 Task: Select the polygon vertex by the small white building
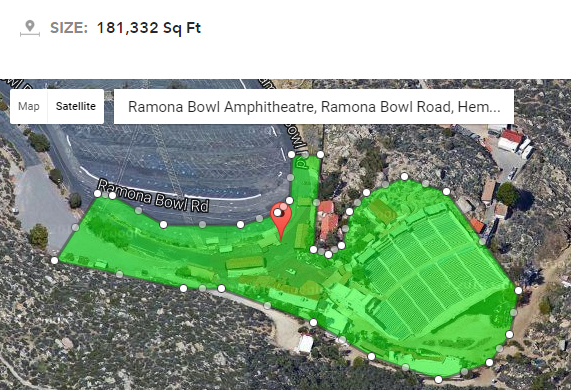(x=313, y=323)
